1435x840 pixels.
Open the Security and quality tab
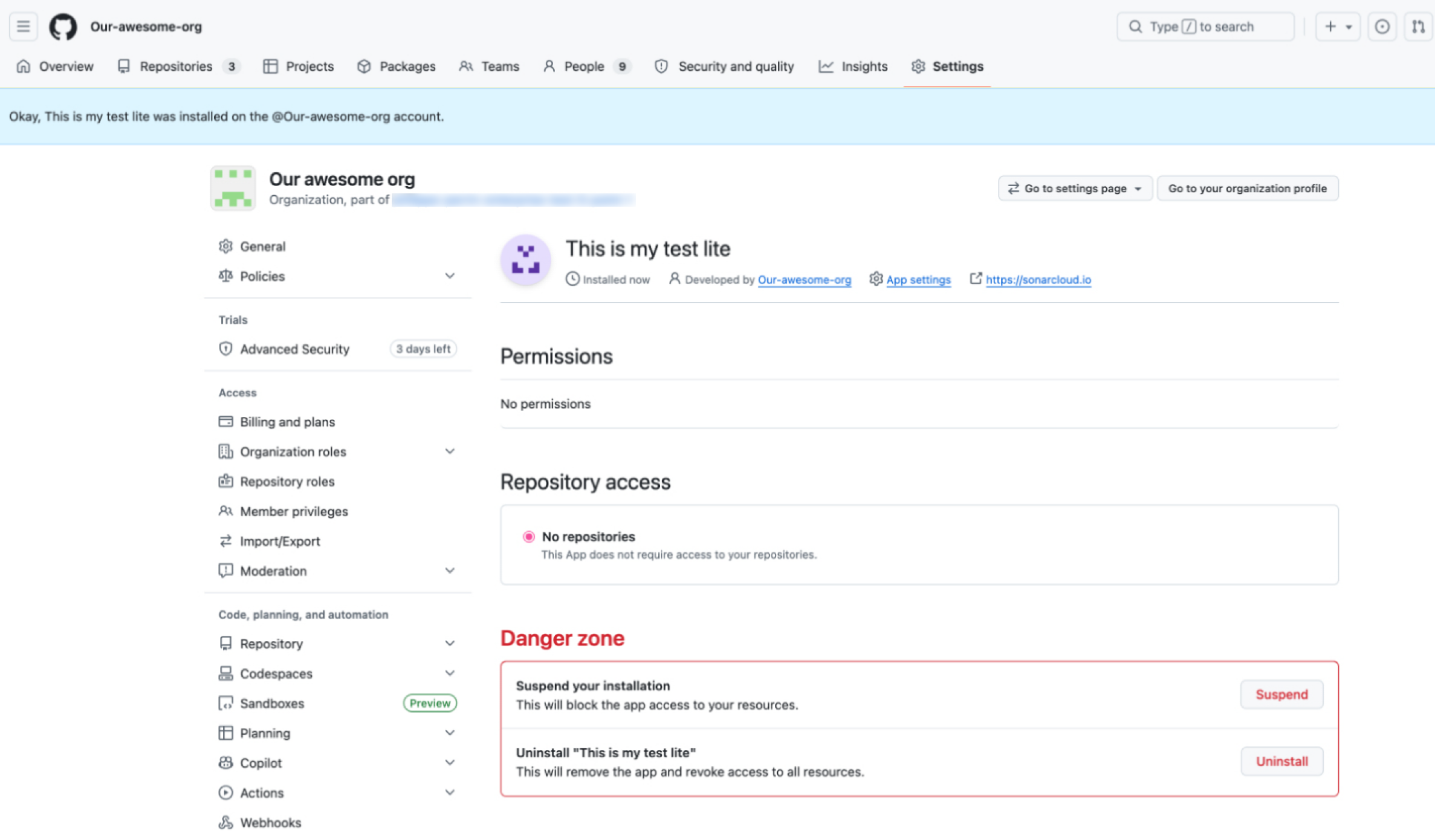point(724,66)
